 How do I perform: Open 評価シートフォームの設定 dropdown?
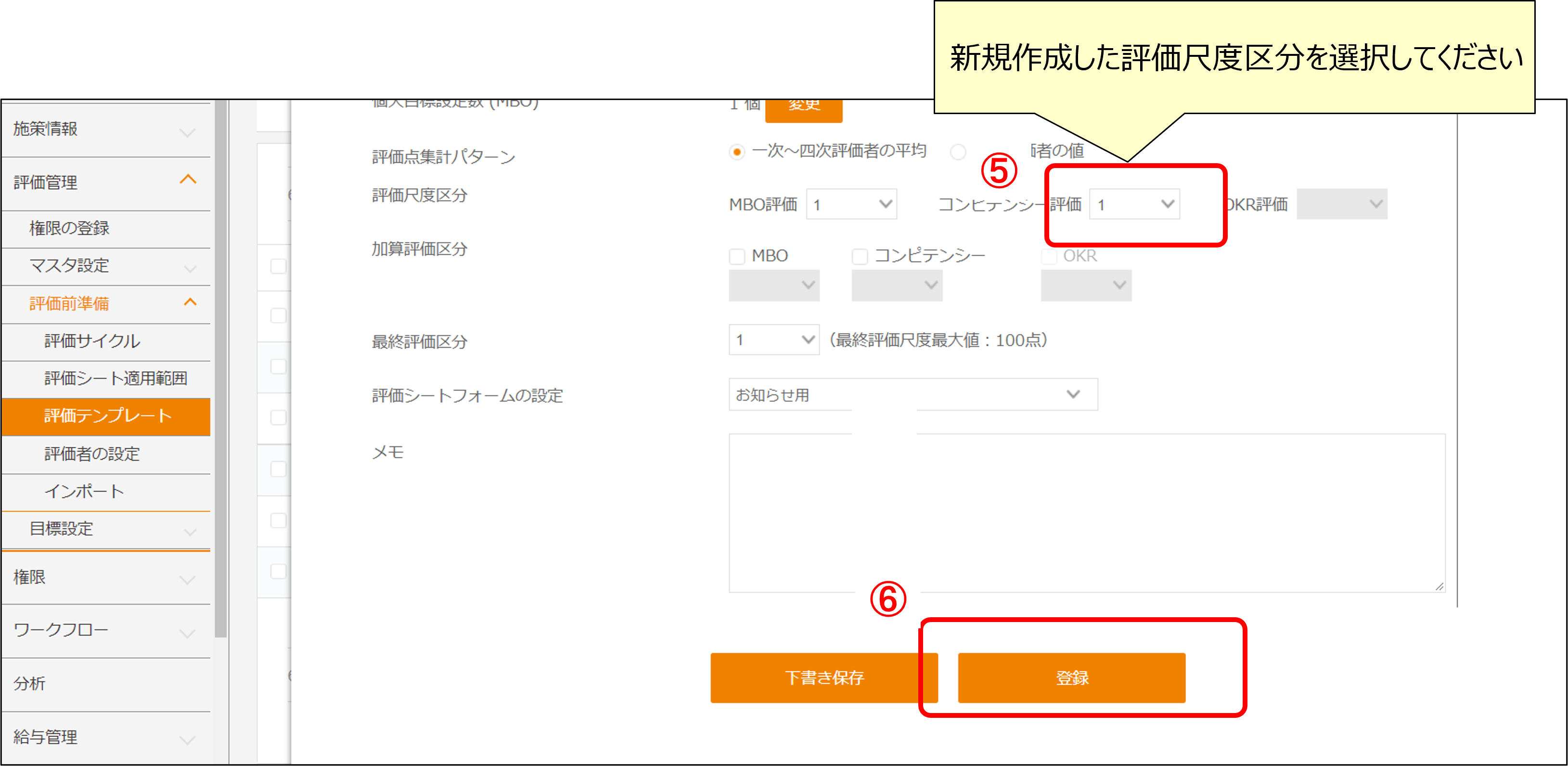(x=913, y=395)
